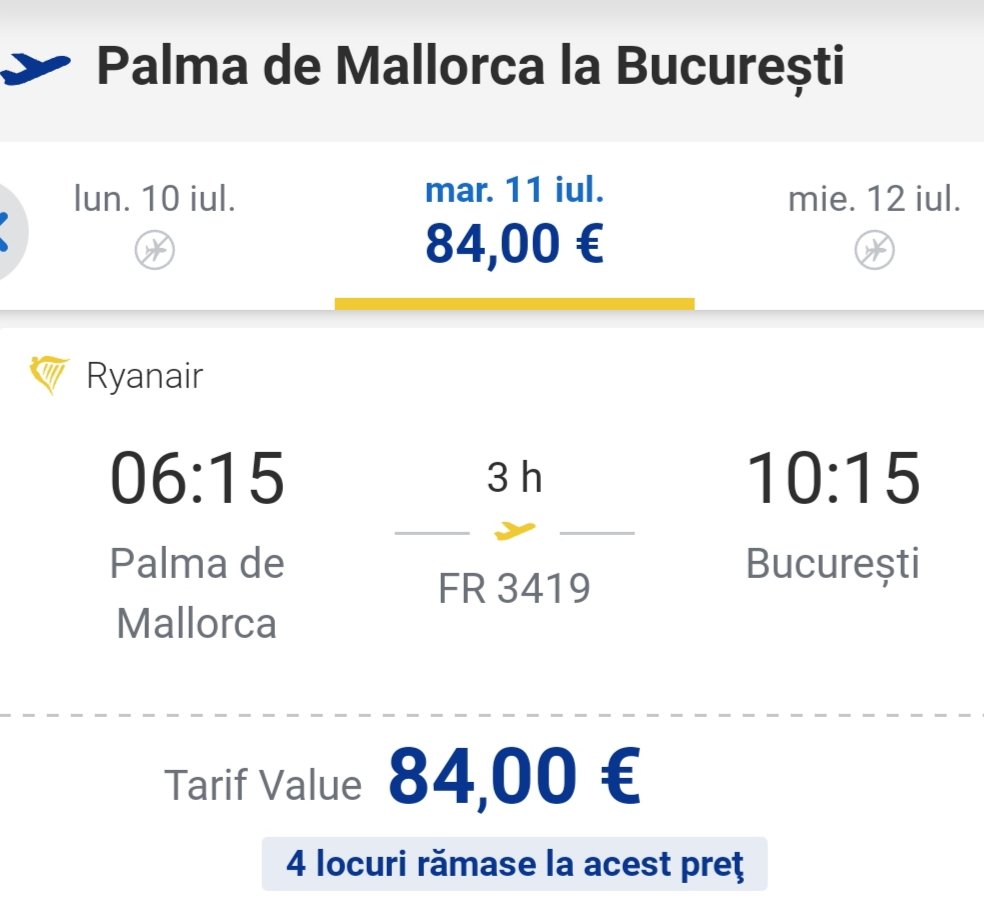984x901 pixels.
Task: Click the Ryanair airline name
Action: tap(144, 376)
